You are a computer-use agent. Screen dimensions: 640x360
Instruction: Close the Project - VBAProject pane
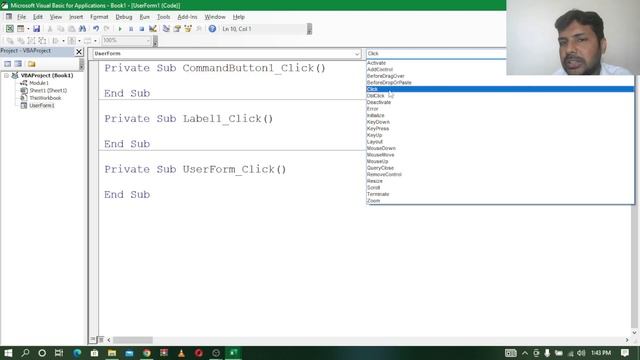(79, 51)
